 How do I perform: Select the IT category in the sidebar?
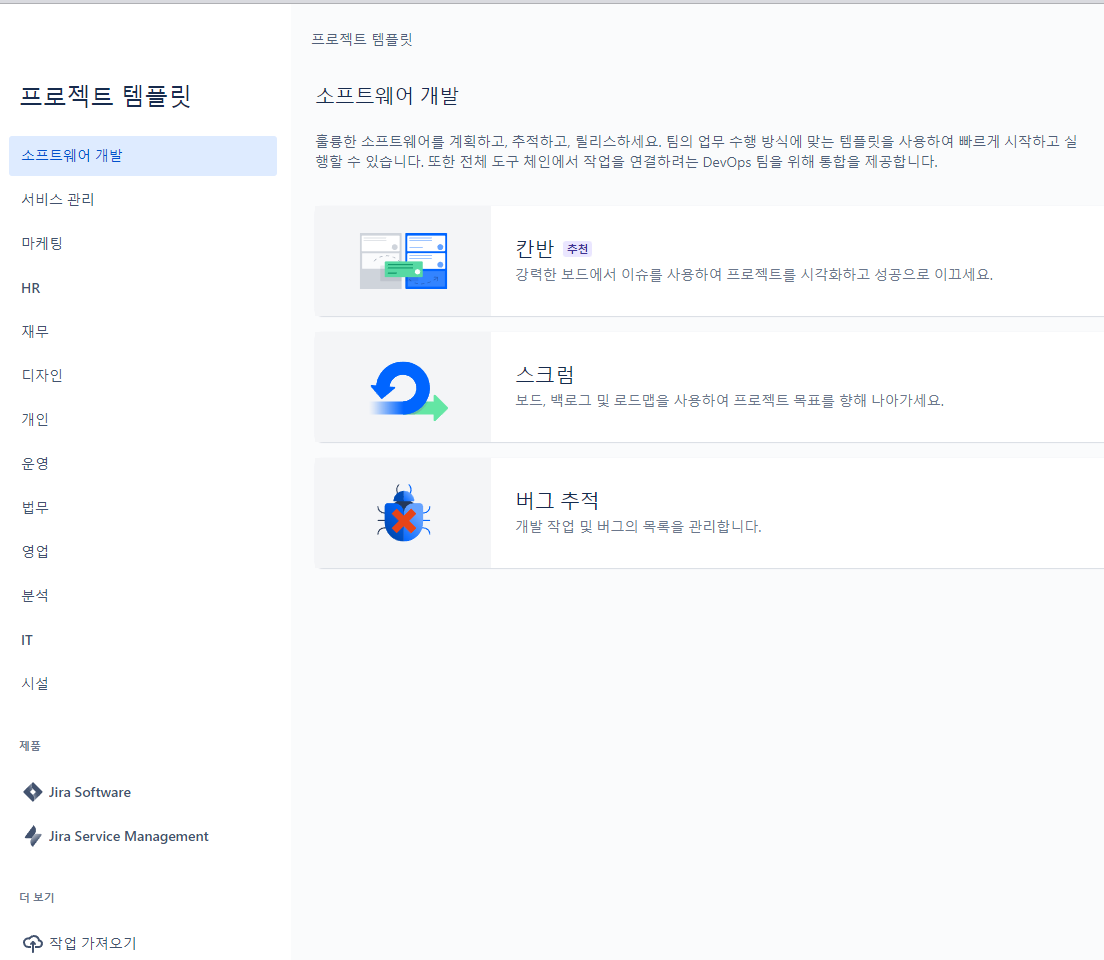click(x=27, y=639)
